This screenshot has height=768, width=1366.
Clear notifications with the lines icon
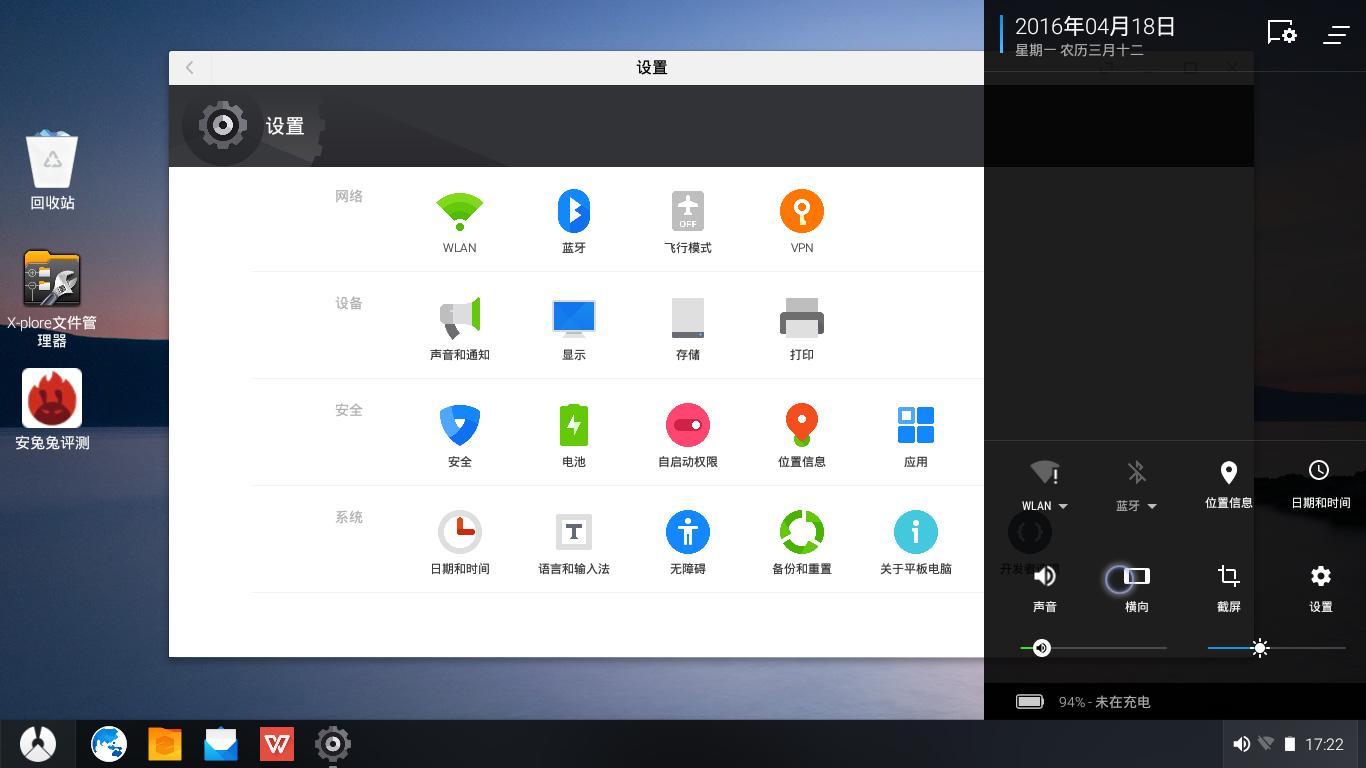tap(1337, 34)
